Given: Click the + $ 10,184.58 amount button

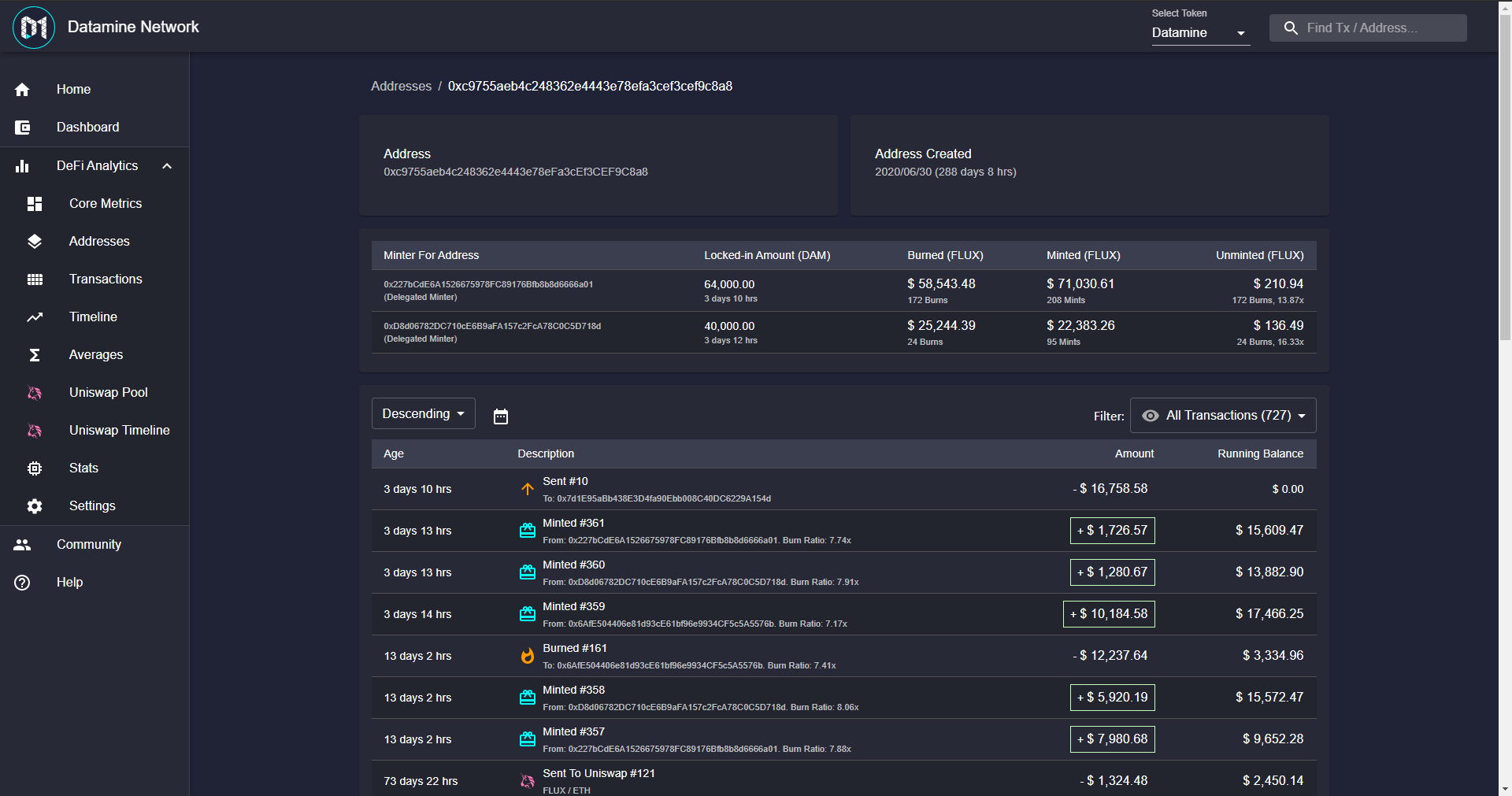Looking at the screenshot, I should click(1109, 614).
